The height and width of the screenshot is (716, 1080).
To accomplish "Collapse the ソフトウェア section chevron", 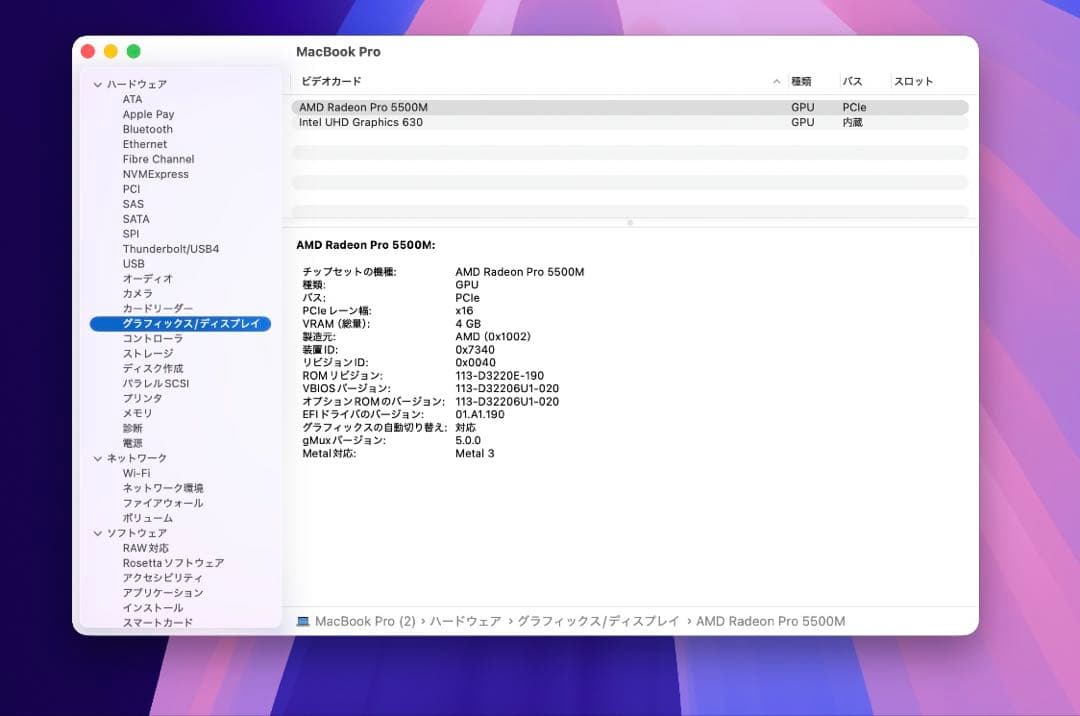I will 98,533.
